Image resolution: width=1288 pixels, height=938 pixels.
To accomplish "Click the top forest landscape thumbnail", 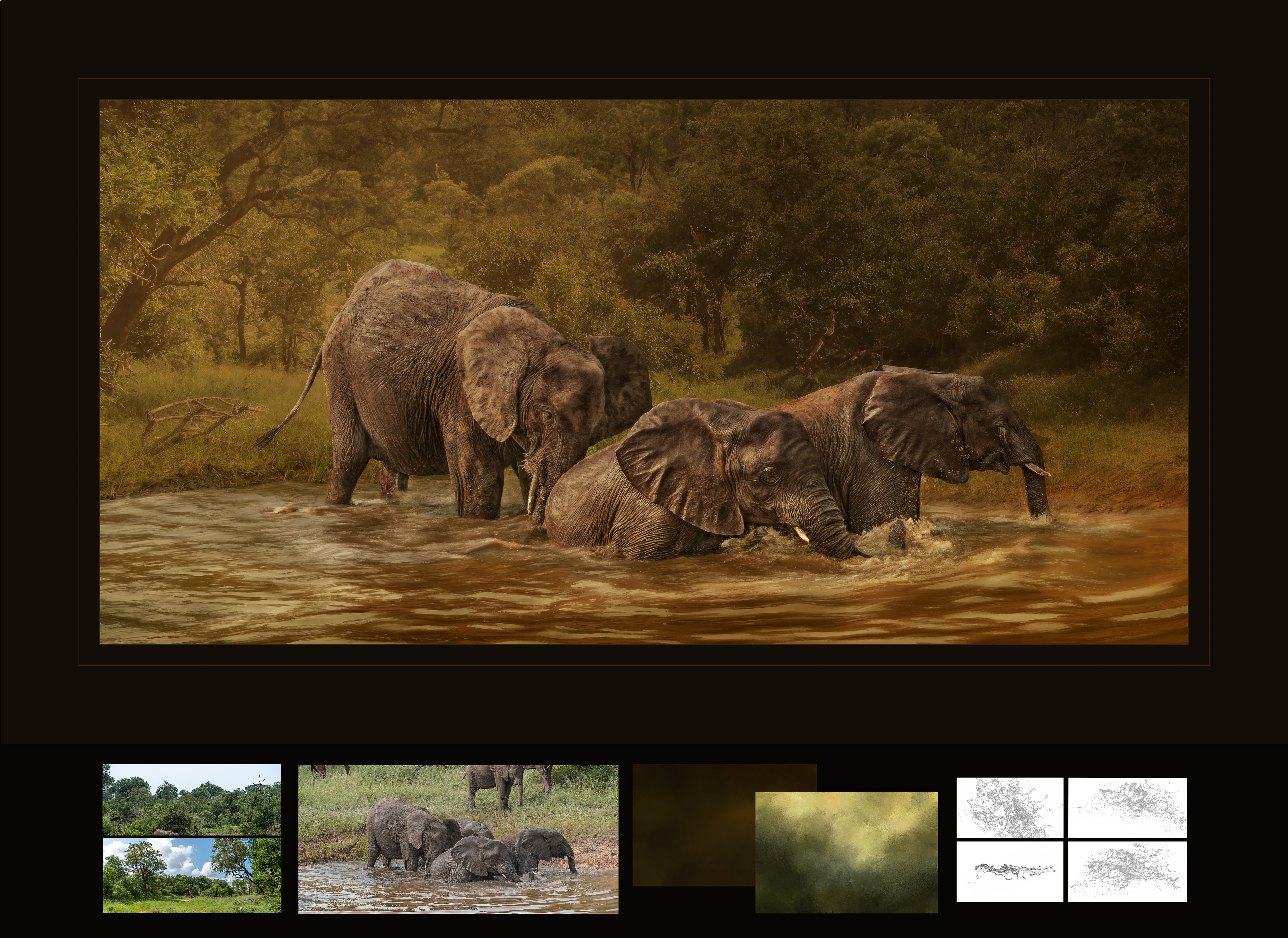I will coord(192,800).
